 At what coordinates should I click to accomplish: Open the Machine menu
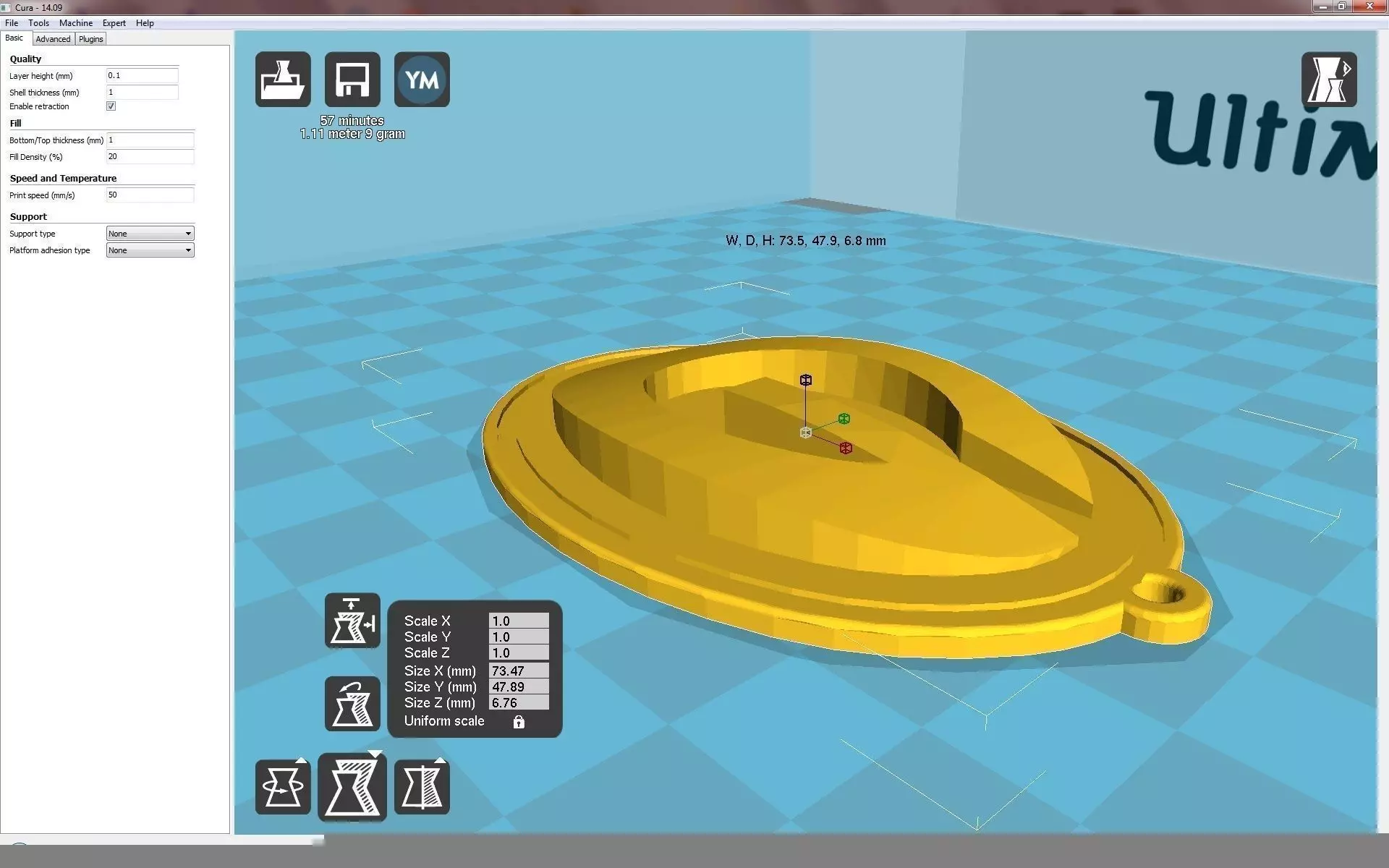(75, 23)
